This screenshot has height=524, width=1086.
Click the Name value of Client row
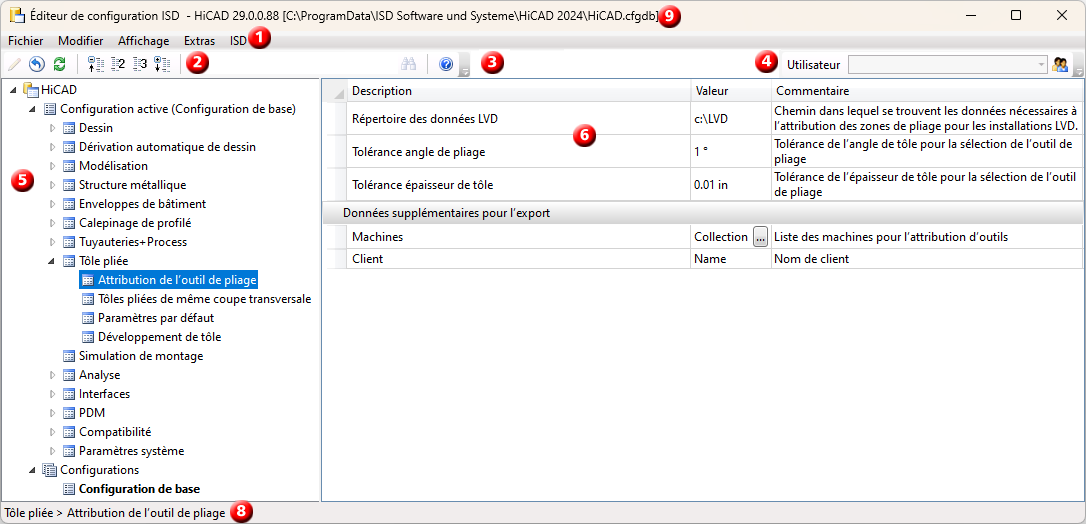coord(731,259)
